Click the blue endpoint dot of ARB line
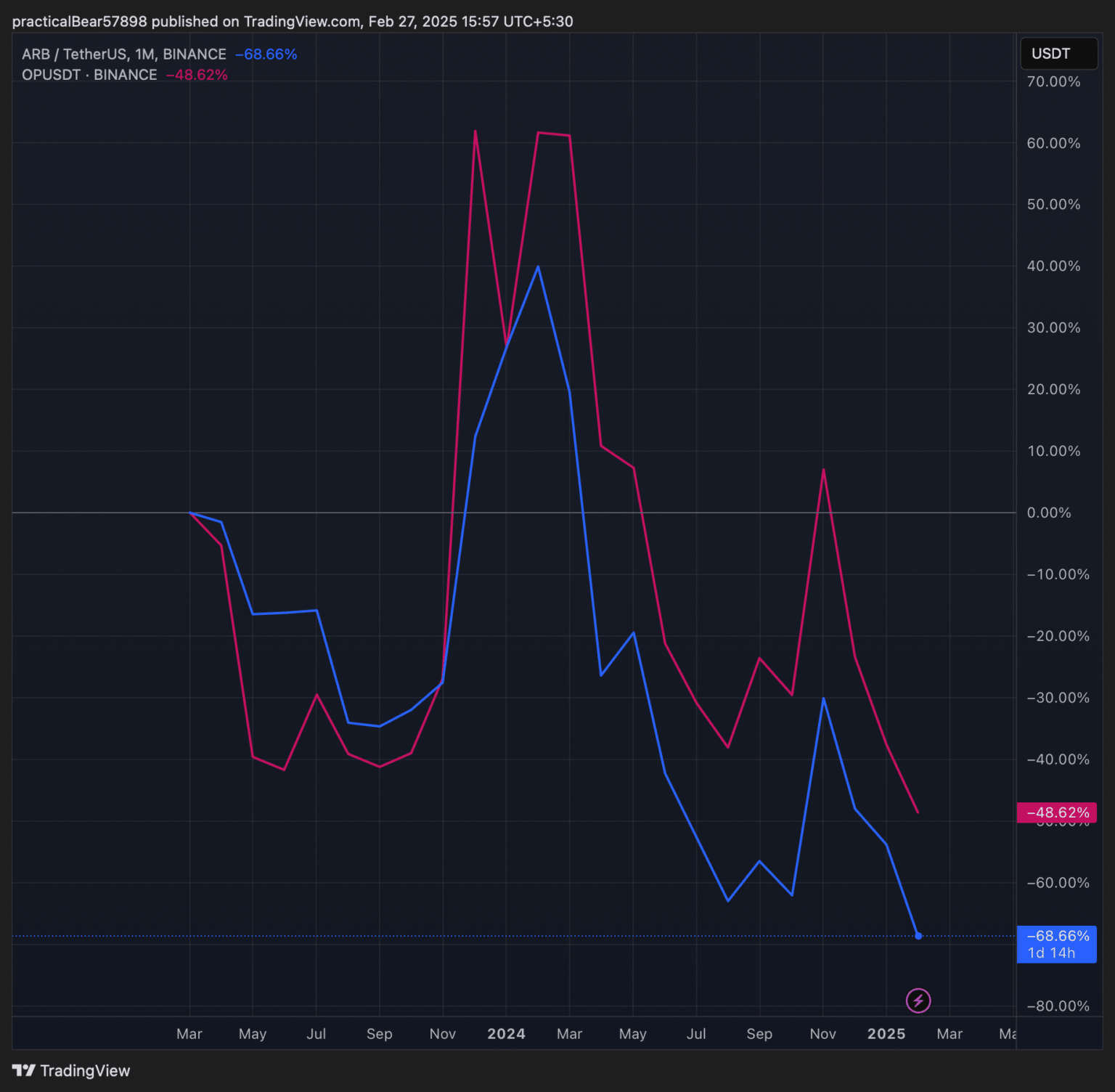This screenshot has width=1115, height=1092. point(918,936)
